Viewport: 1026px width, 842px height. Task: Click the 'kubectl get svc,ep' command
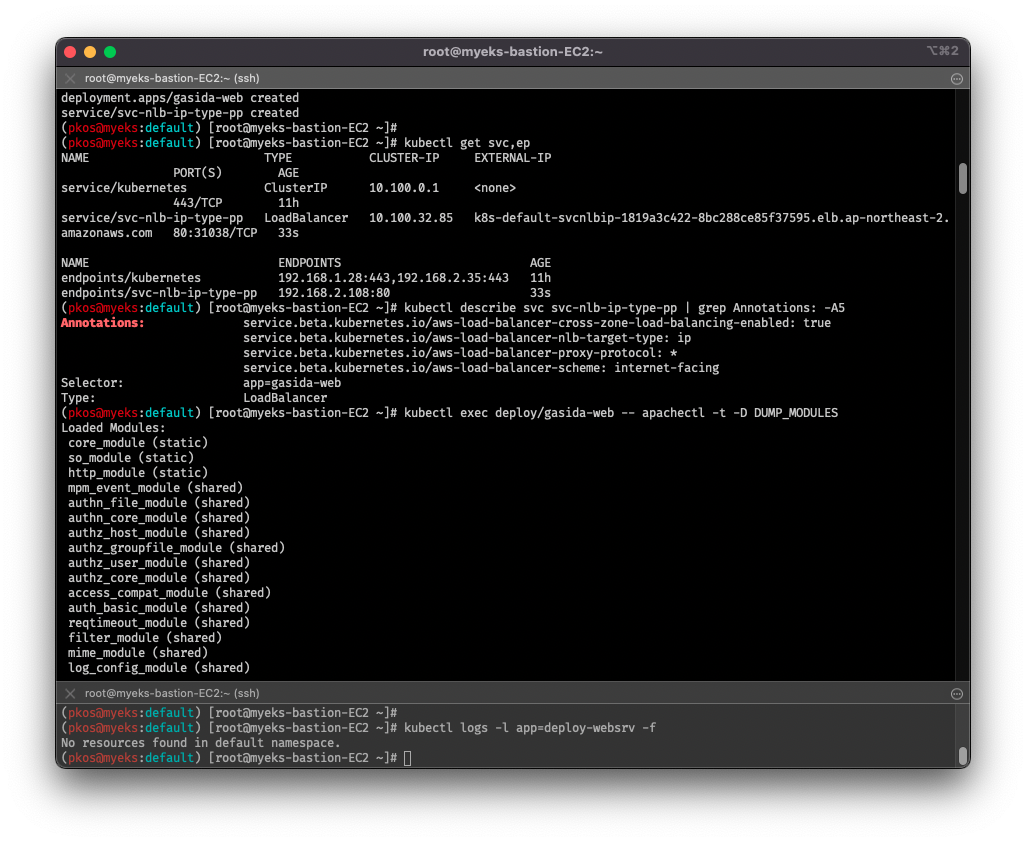[467, 143]
